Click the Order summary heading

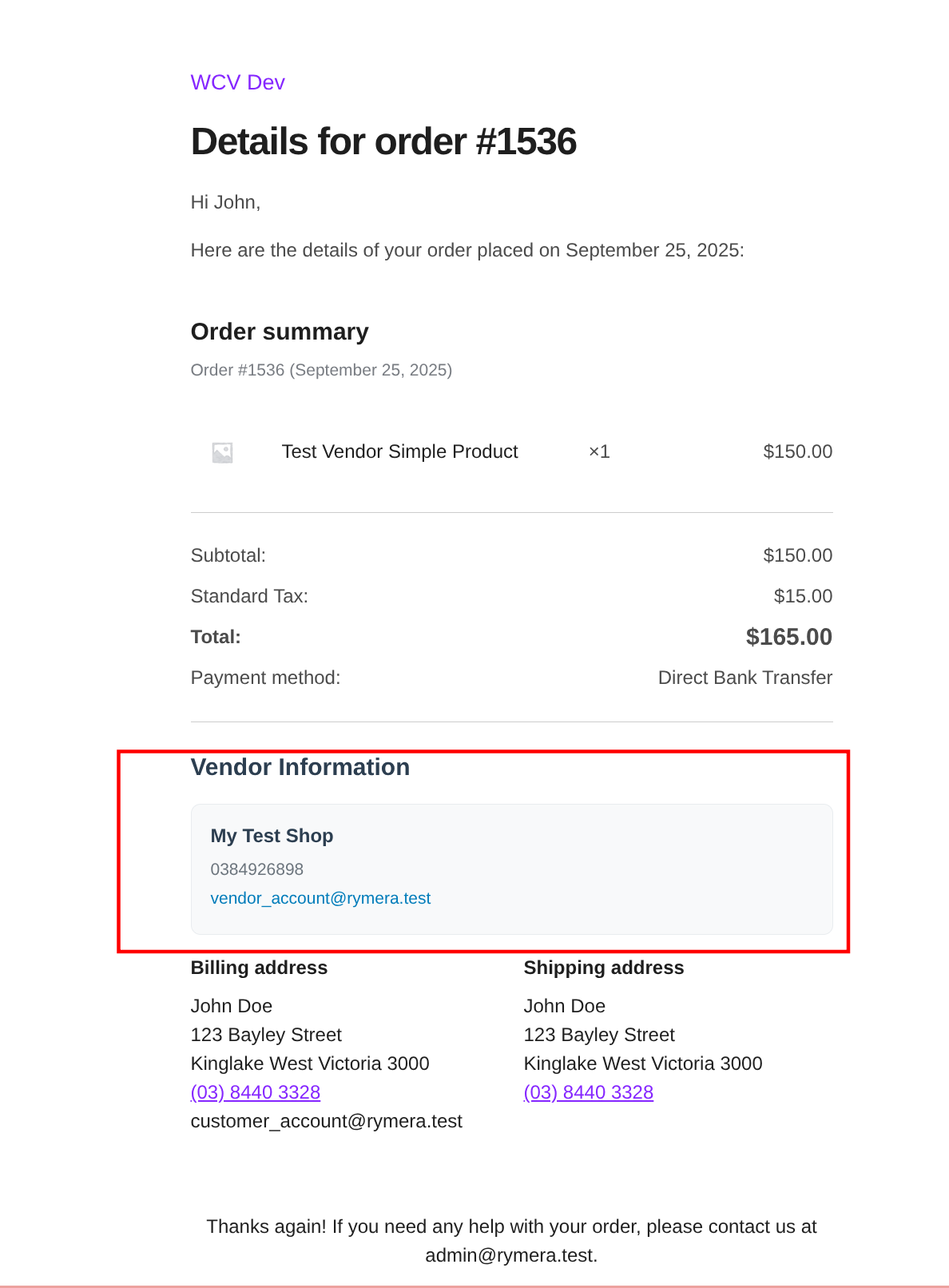pos(279,332)
